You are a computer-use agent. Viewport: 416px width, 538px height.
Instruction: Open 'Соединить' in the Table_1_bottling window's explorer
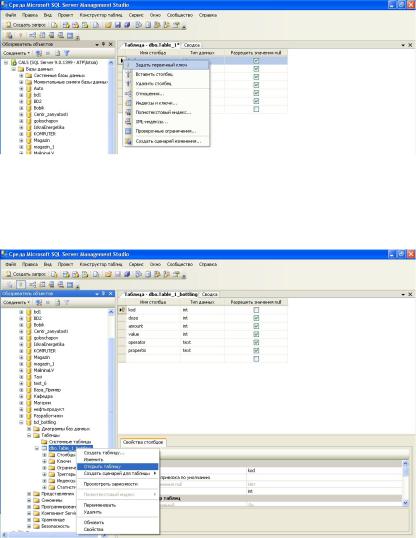click(x=16, y=303)
